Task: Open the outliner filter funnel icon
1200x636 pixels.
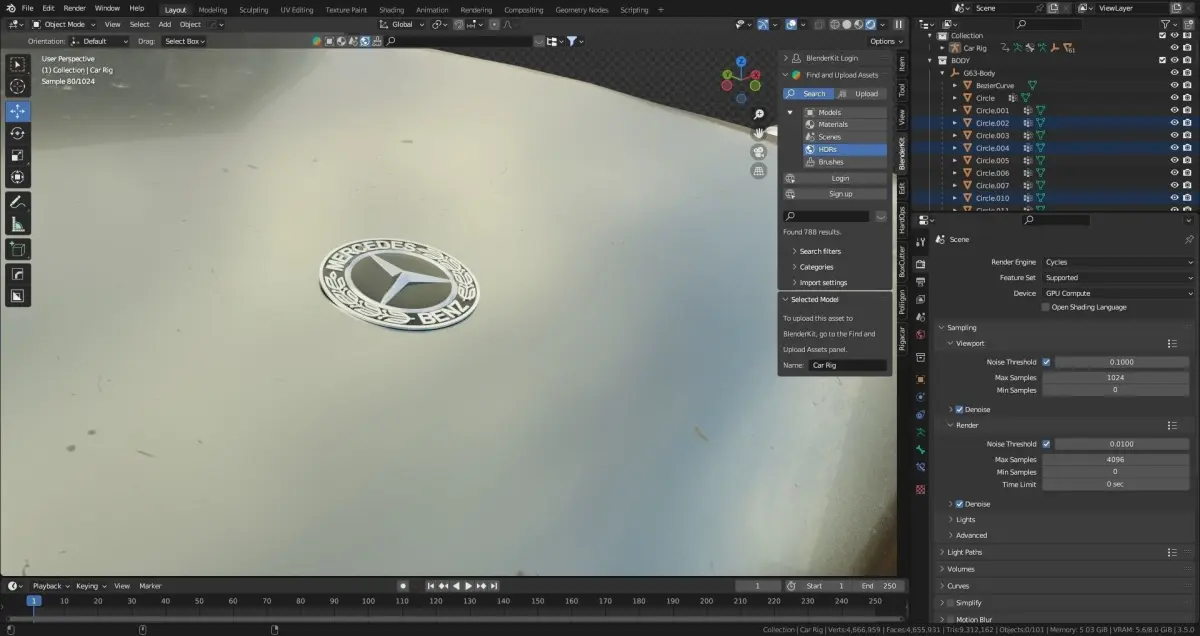Action: [1166, 24]
